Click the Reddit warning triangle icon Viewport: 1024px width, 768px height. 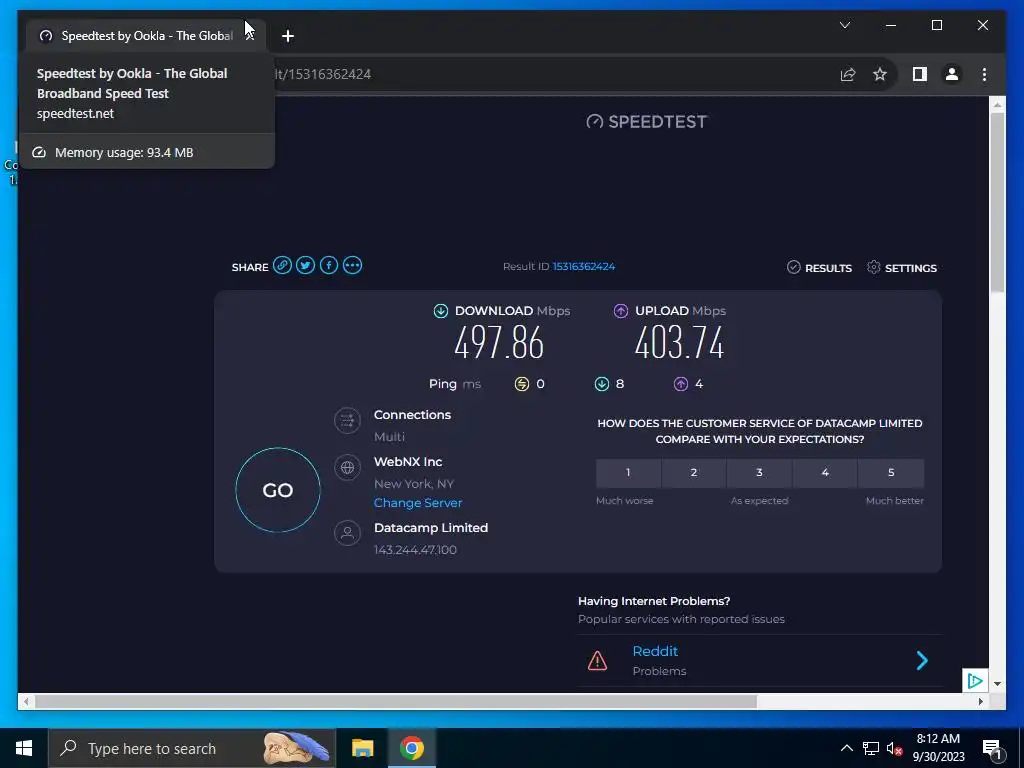click(x=598, y=661)
